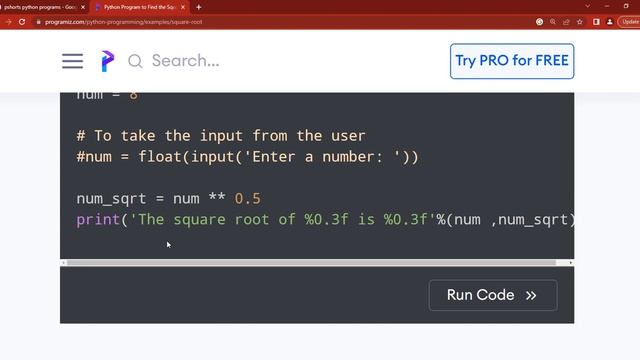Image resolution: width=640 pixels, height=360 pixels.
Task: Click the site lock icon
Action: point(38,22)
